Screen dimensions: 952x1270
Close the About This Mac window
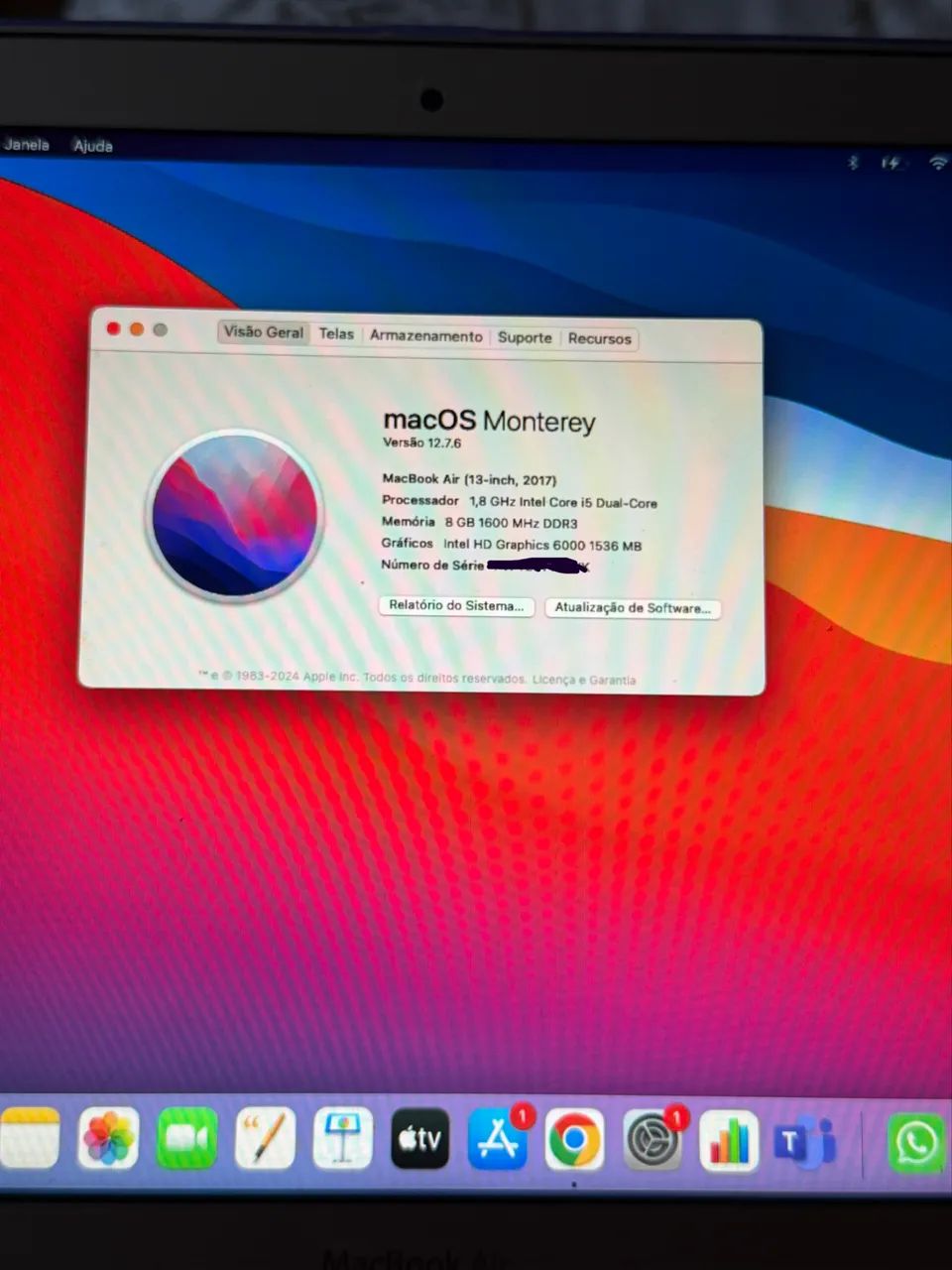(x=113, y=328)
